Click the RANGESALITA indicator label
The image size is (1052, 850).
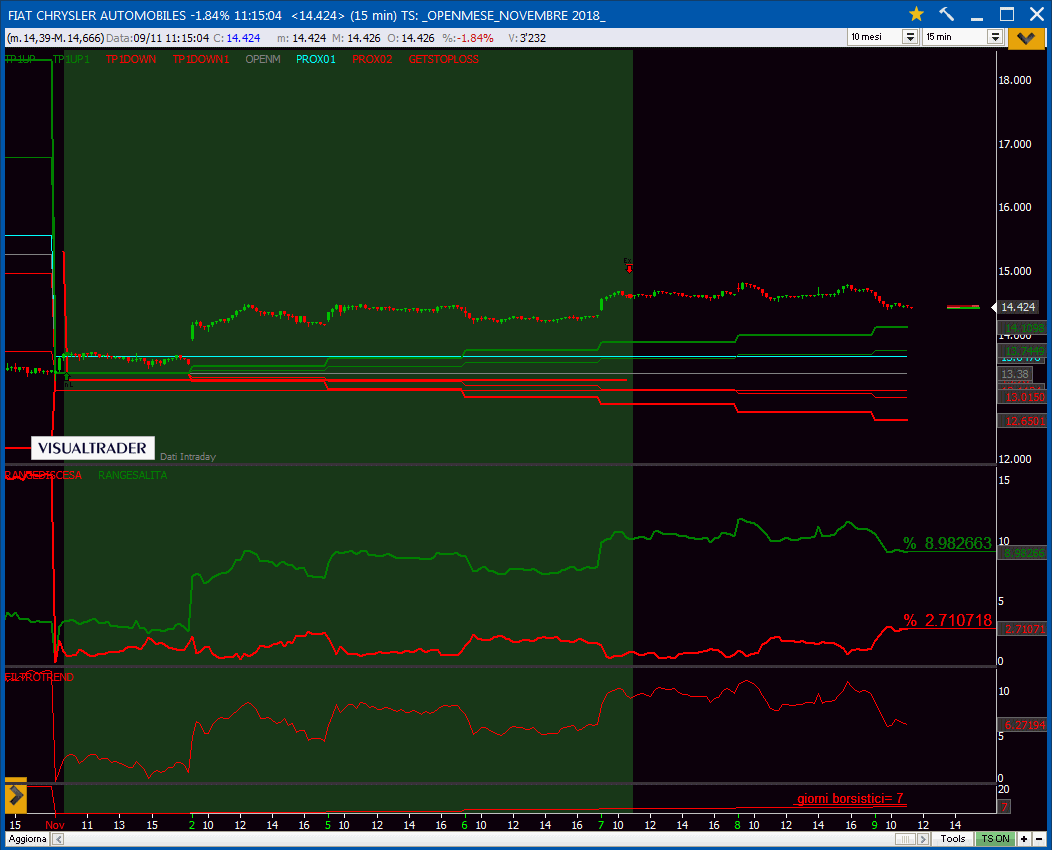[x=133, y=475]
